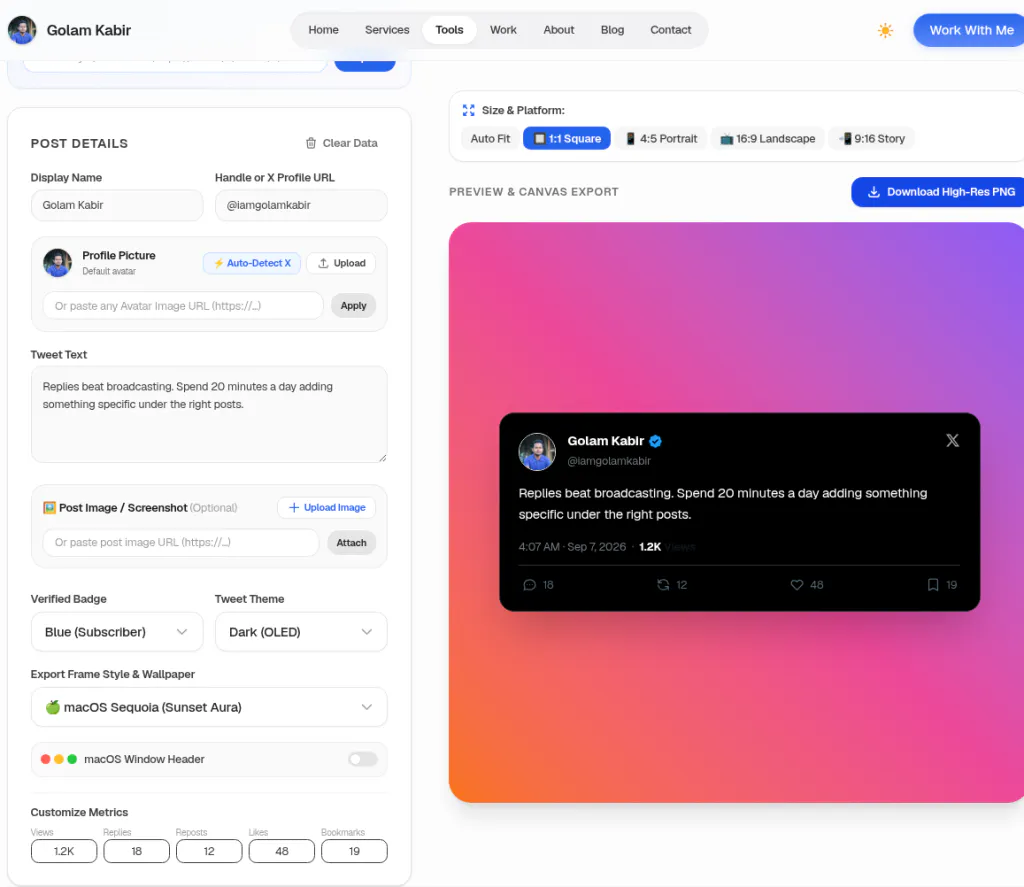Open Services nav item
Image resolution: width=1024 pixels, height=887 pixels.
pyautogui.click(x=387, y=30)
